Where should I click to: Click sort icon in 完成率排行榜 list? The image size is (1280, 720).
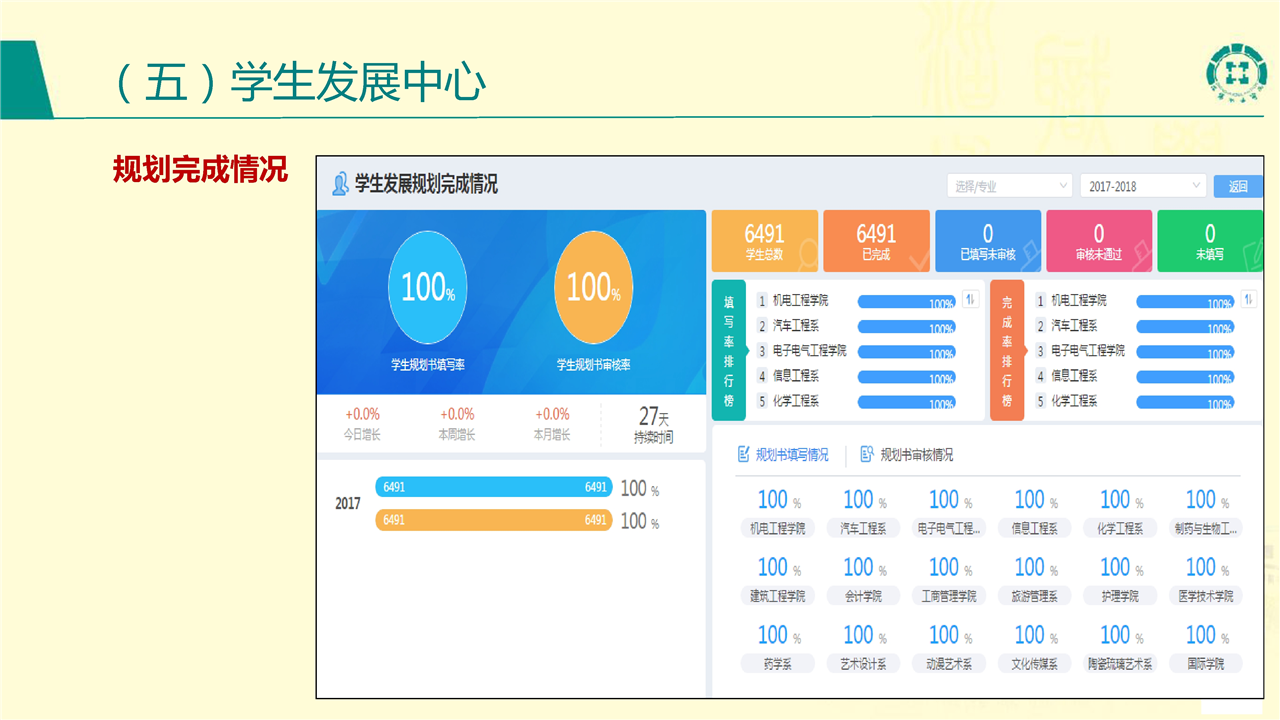click(1248, 300)
